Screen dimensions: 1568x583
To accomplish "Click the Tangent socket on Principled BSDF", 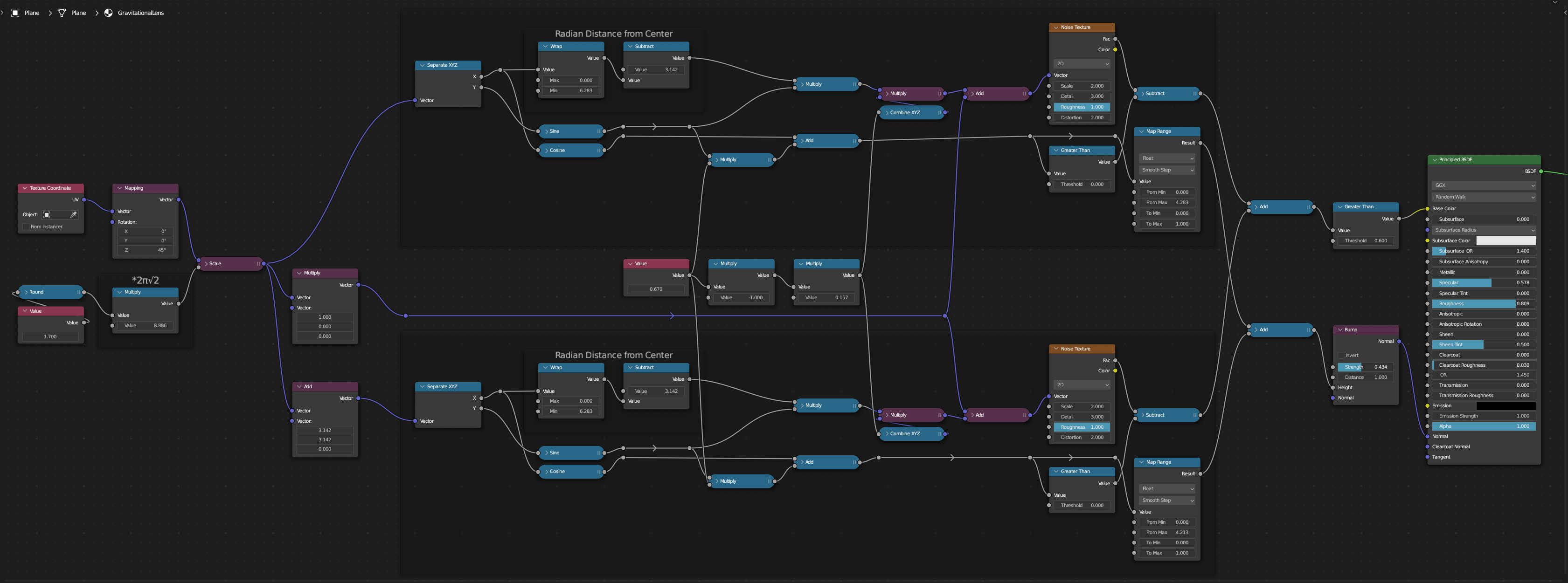I will click(x=1428, y=457).
